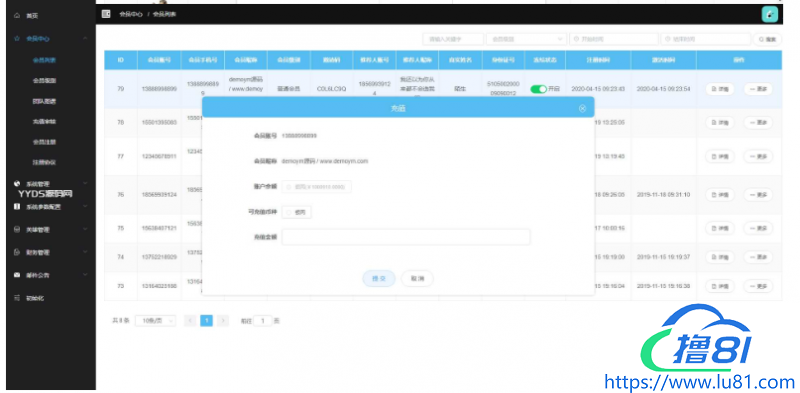Select the account balance radio option
Viewport: 800px width, 393px height.
[x=289, y=187]
